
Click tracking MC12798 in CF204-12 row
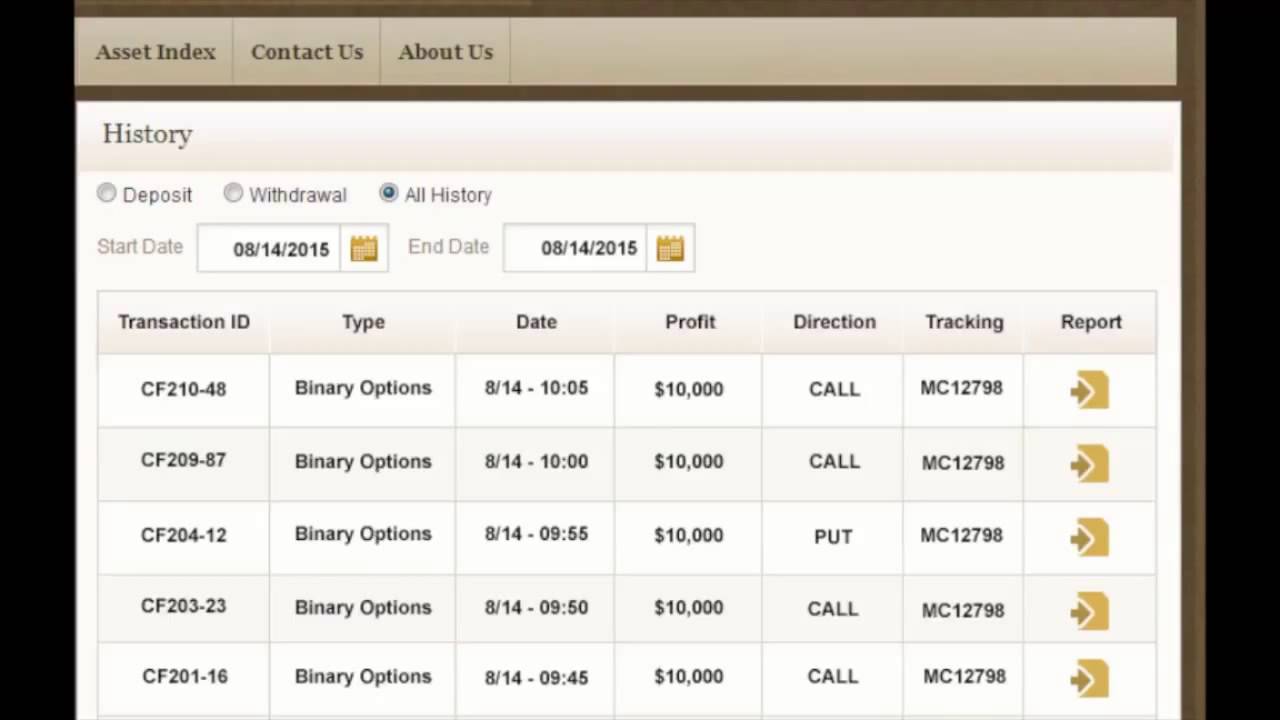962,536
